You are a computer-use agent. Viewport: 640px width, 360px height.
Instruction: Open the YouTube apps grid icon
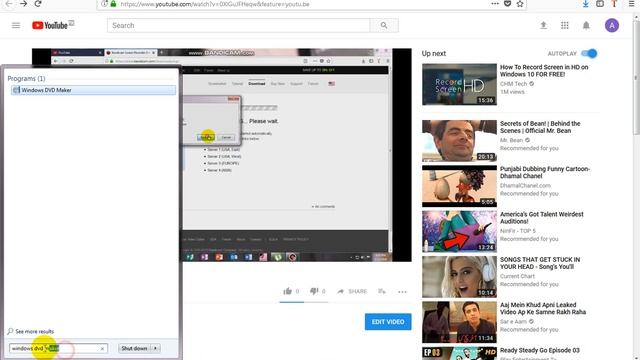564,25
